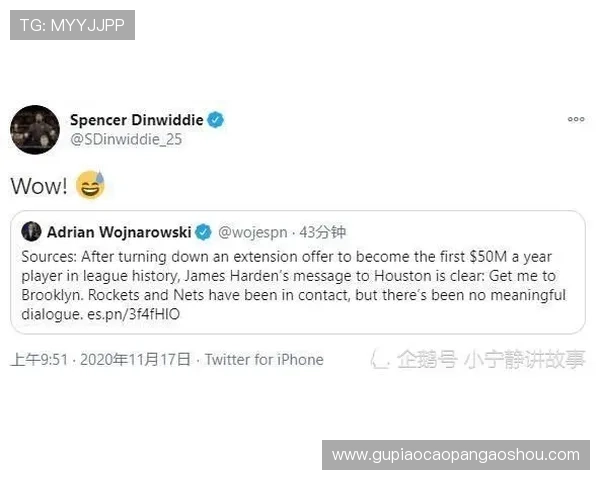Viewport: 600px width, 480px height.
Task: Click the 上午9:51 tweet time
Action: click(39, 360)
